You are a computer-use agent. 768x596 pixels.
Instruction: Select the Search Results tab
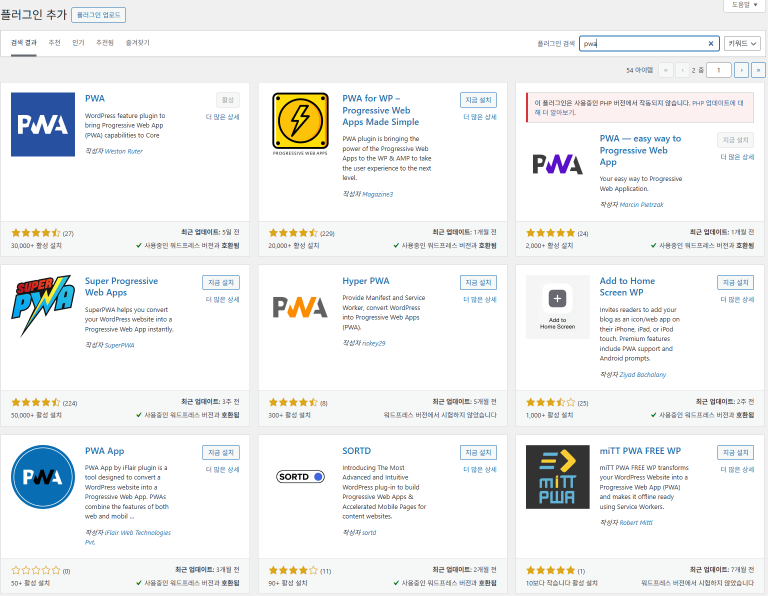24,43
